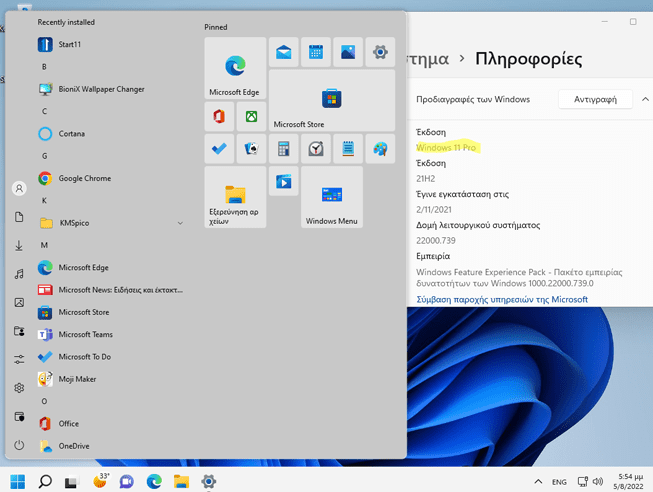Click the Windows Start button on the taskbar
This screenshot has height=492, width=653.
point(17,482)
